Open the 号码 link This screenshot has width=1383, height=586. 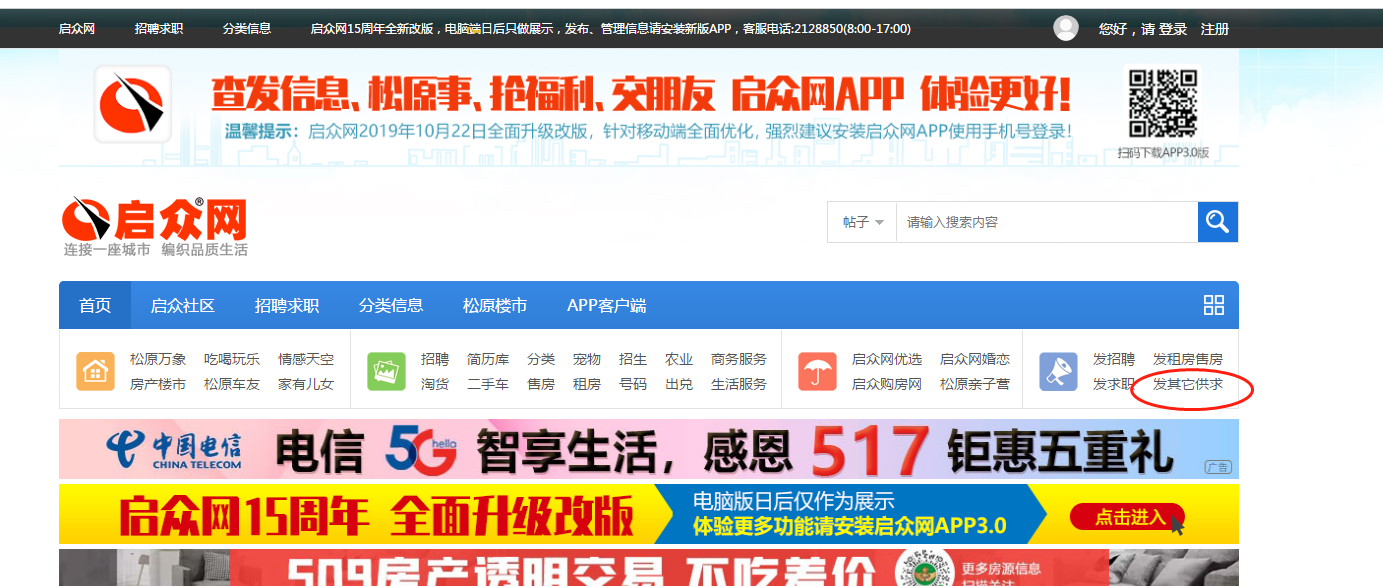(x=633, y=384)
